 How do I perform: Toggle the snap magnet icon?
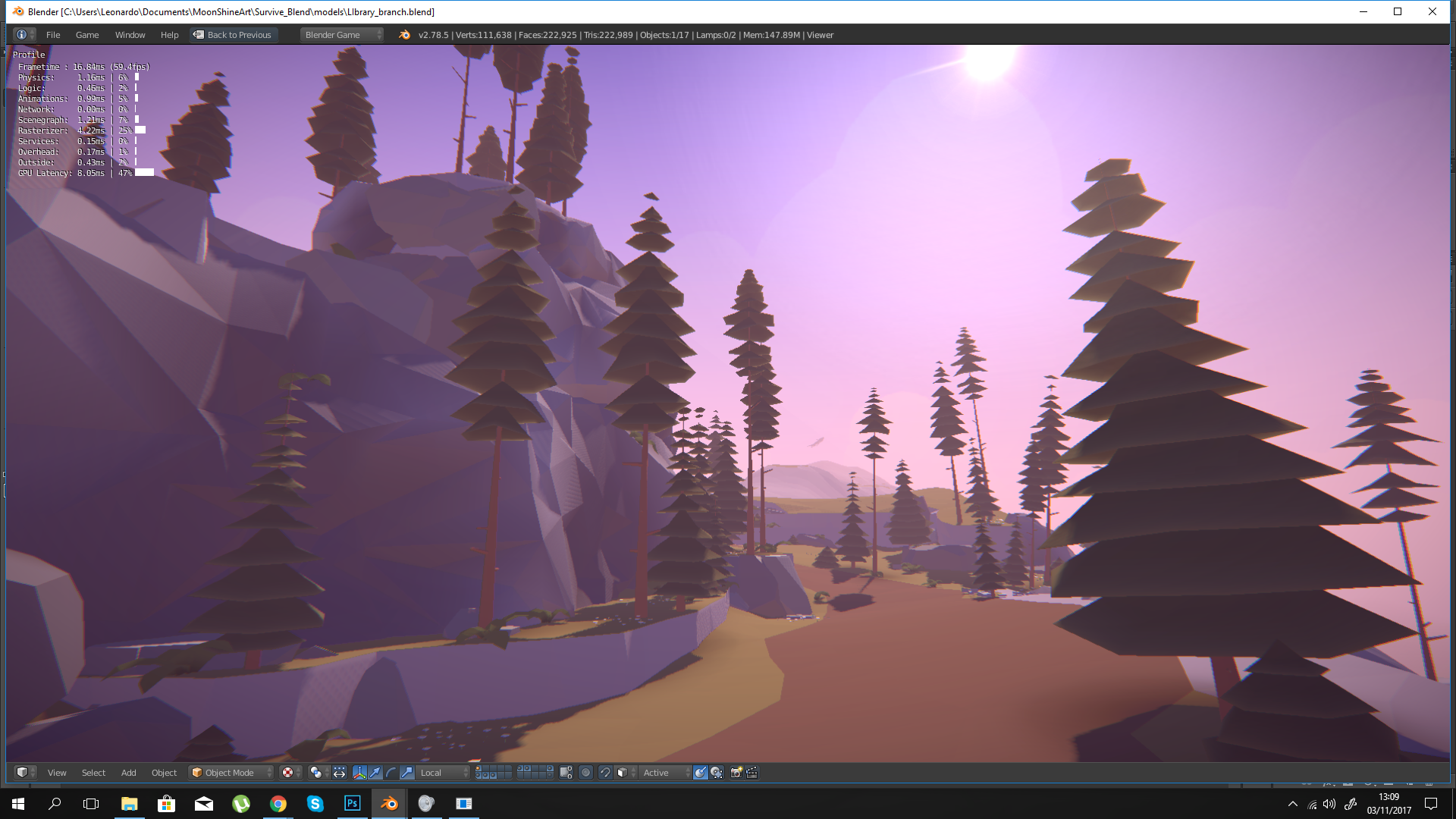tap(604, 773)
